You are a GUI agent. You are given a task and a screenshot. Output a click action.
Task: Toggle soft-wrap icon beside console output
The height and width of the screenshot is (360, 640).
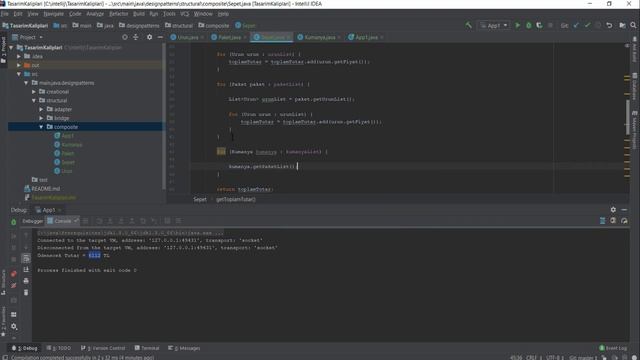point(26,258)
